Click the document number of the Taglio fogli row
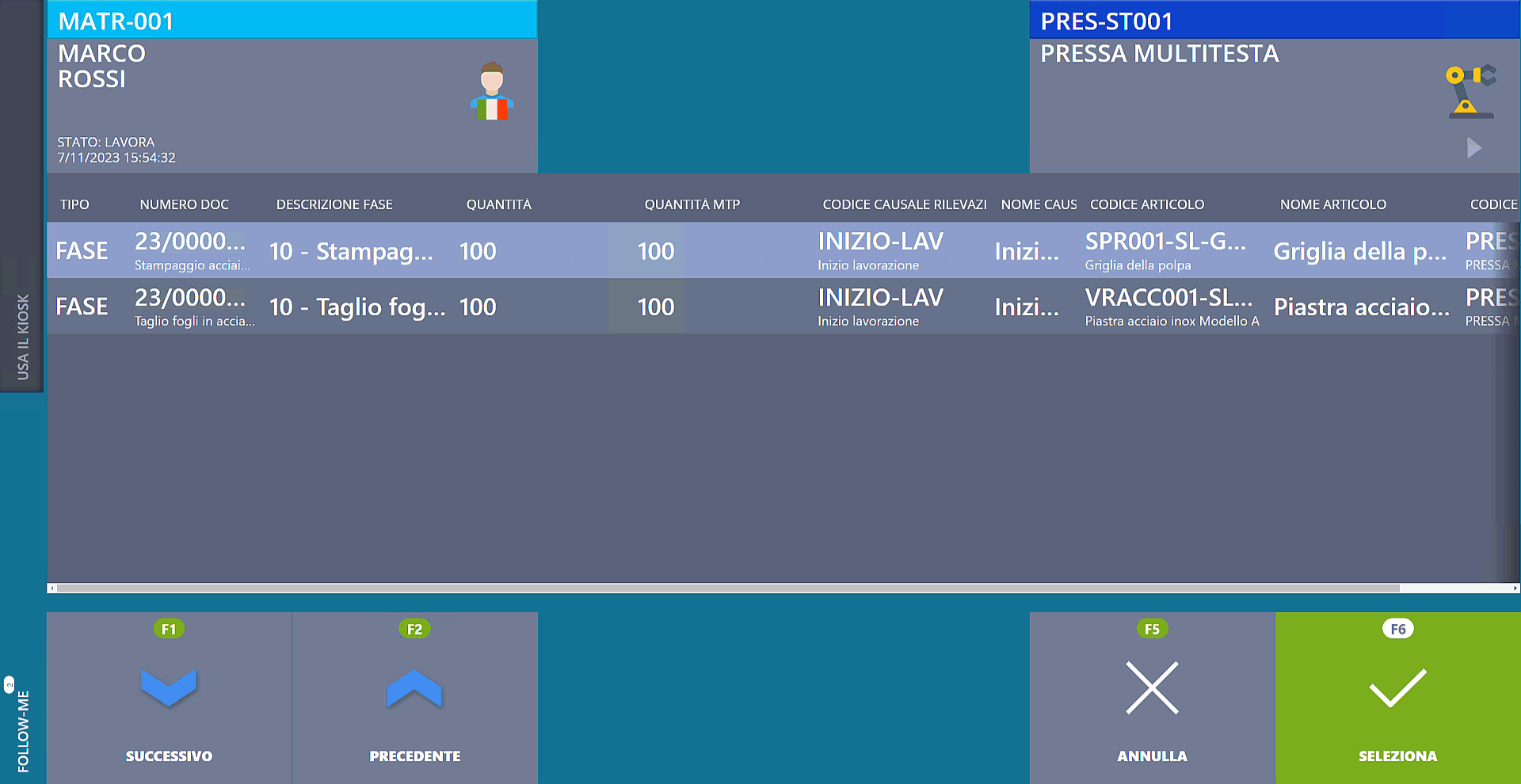 pyautogui.click(x=189, y=297)
